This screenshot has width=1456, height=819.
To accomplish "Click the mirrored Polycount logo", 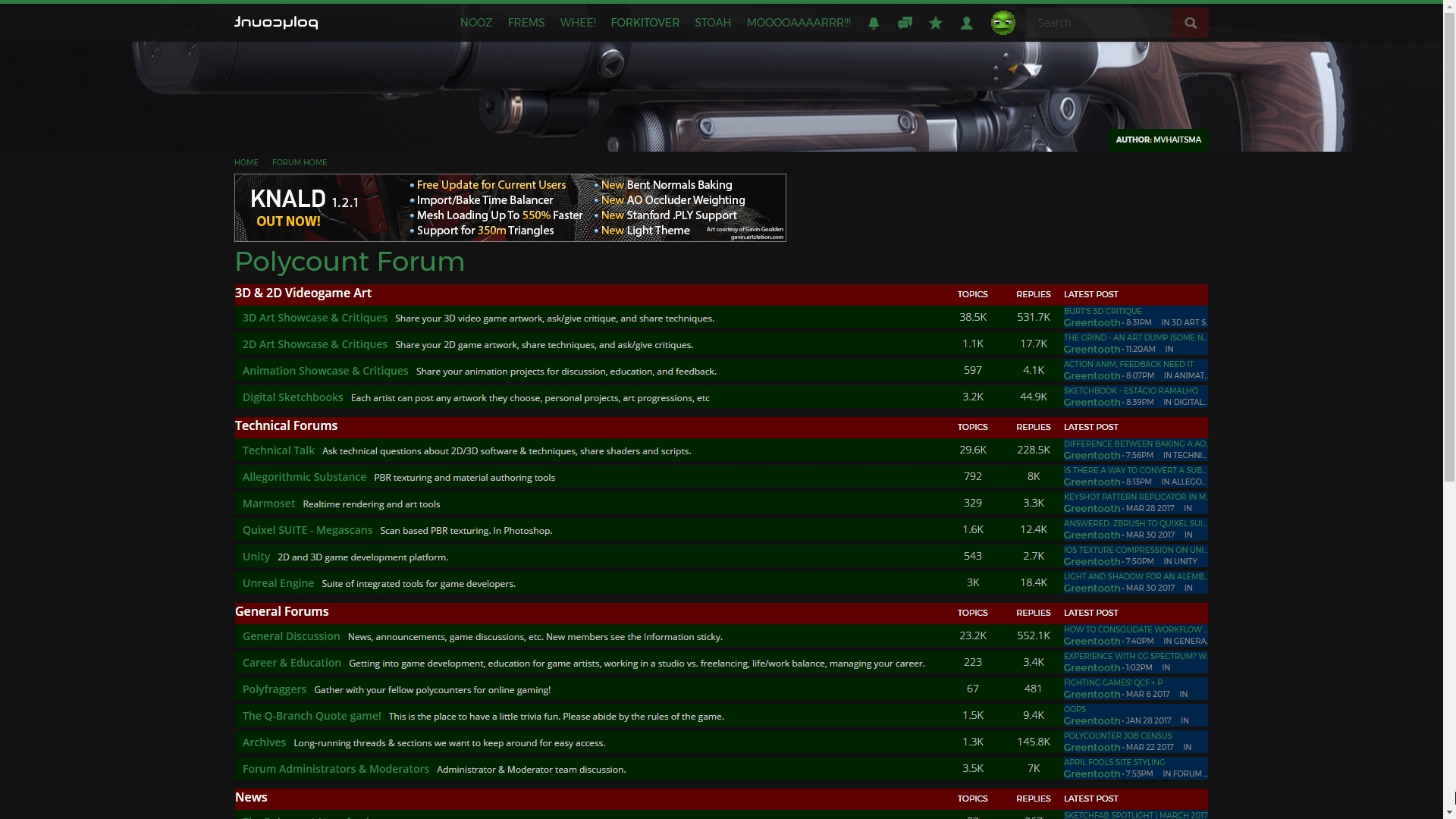I will (276, 23).
